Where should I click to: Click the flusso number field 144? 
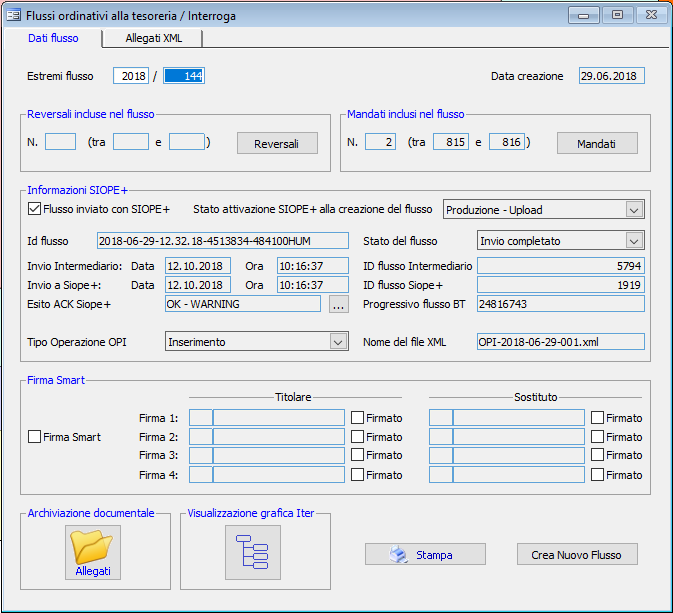click(x=184, y=76)
